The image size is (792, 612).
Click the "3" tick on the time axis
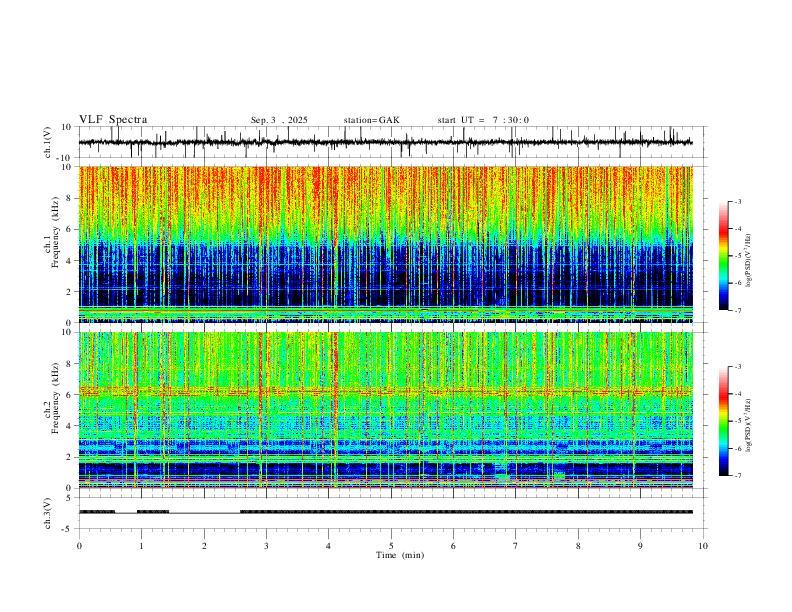(266, 546)
